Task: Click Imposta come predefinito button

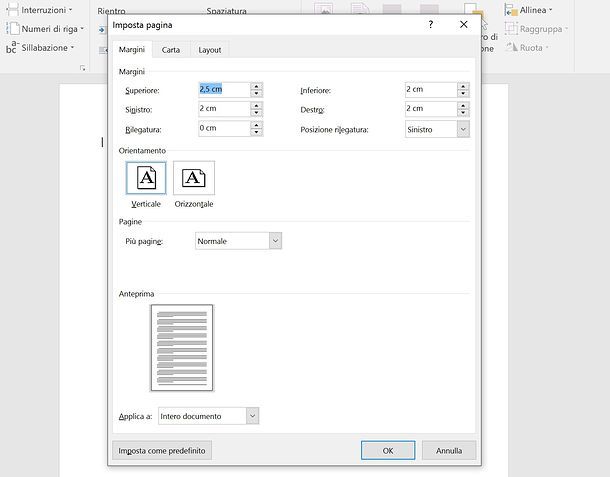Action: 162,451
